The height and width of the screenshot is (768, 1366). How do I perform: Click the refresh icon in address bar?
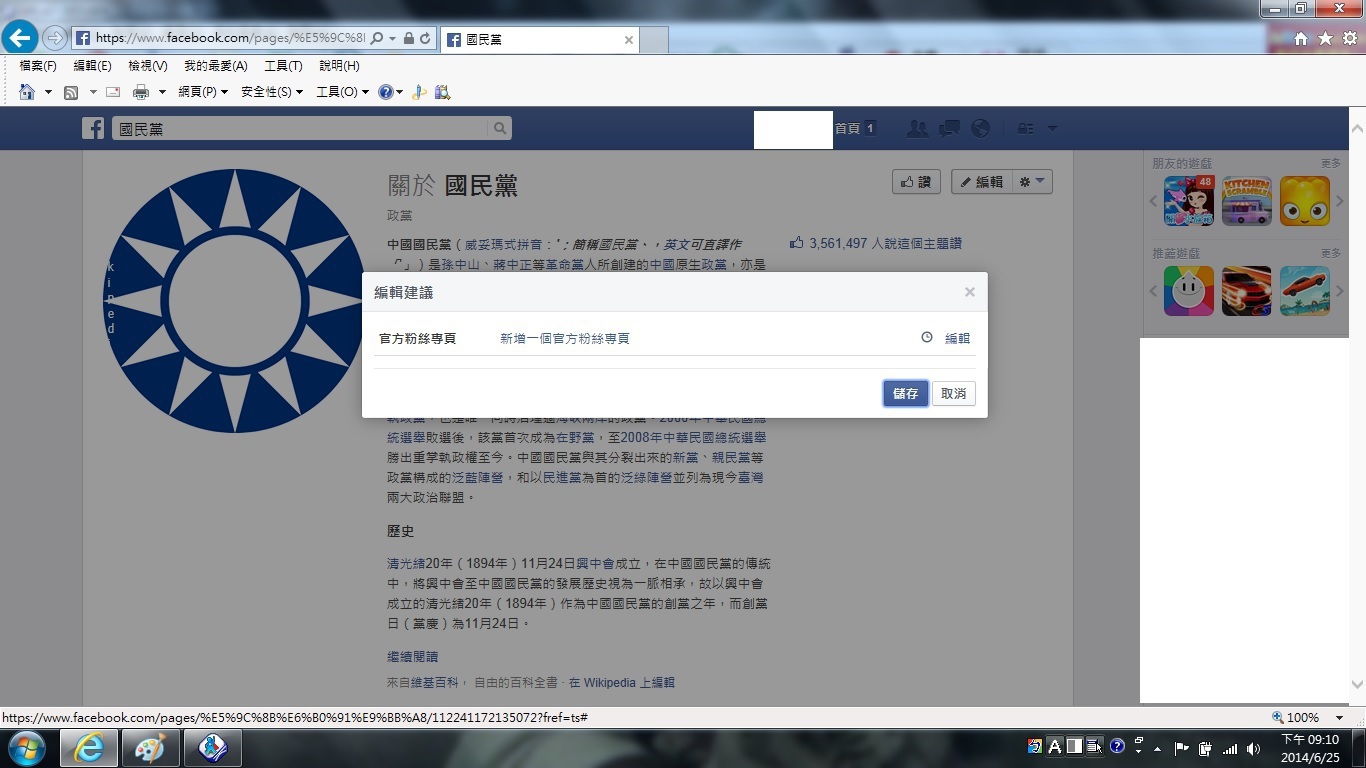[426, 39]
